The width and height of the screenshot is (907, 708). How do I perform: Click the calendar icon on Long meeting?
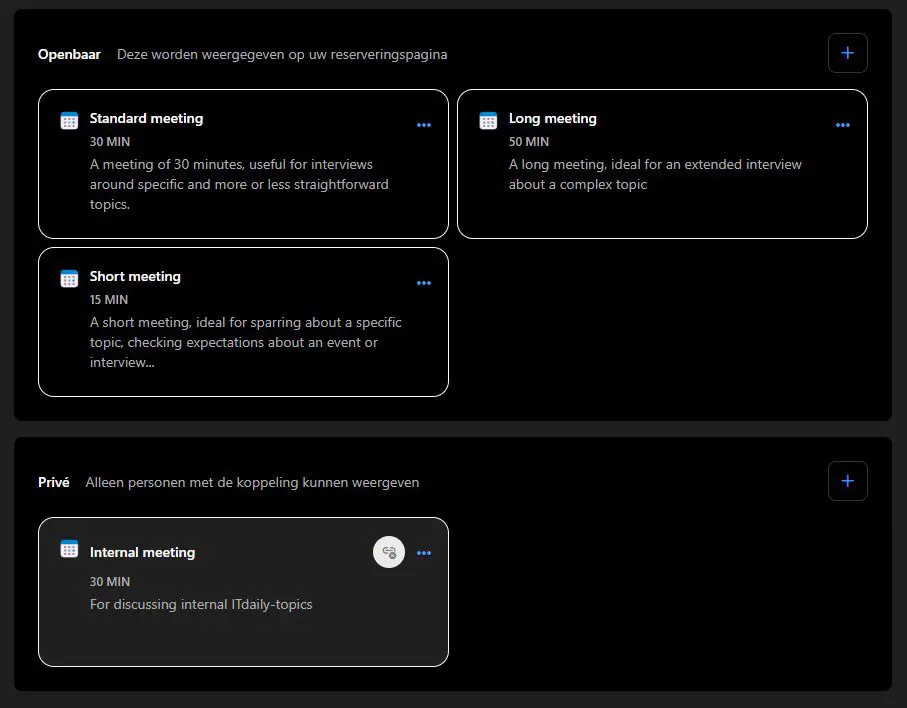(488, 120)
